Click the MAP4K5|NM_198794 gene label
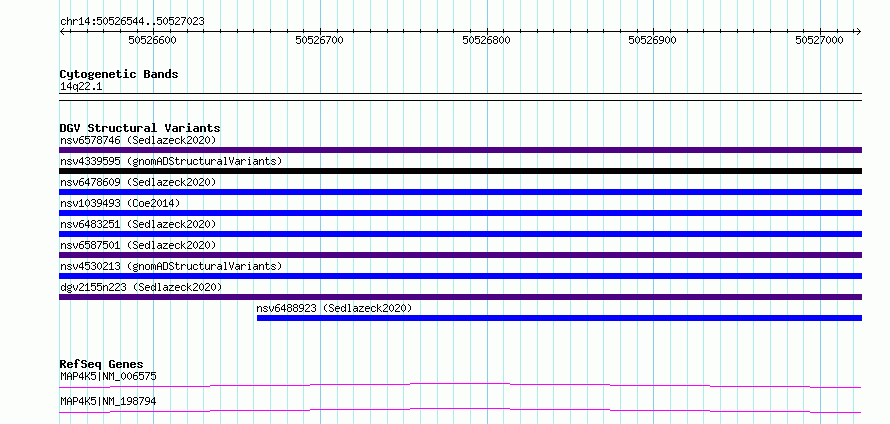This screenshot has width=890, height=424. click(108, 402)
